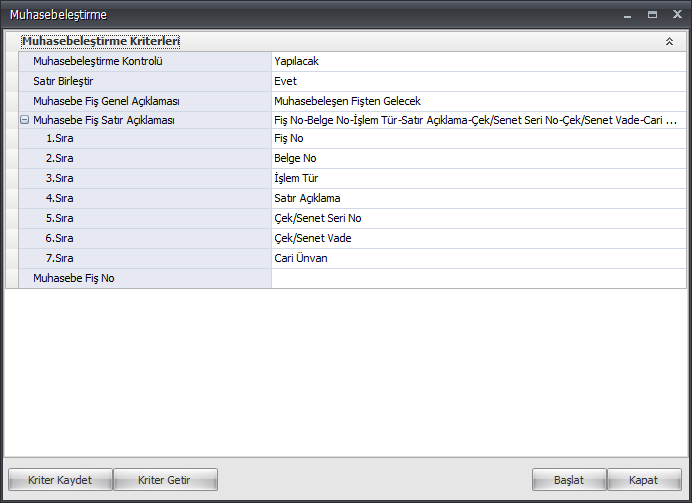The width and height of the screenshot is (692, 503).
Task: Collapse the Muhasebe Fiş Satır Açıklaması tree node
Action: [25, 120]
